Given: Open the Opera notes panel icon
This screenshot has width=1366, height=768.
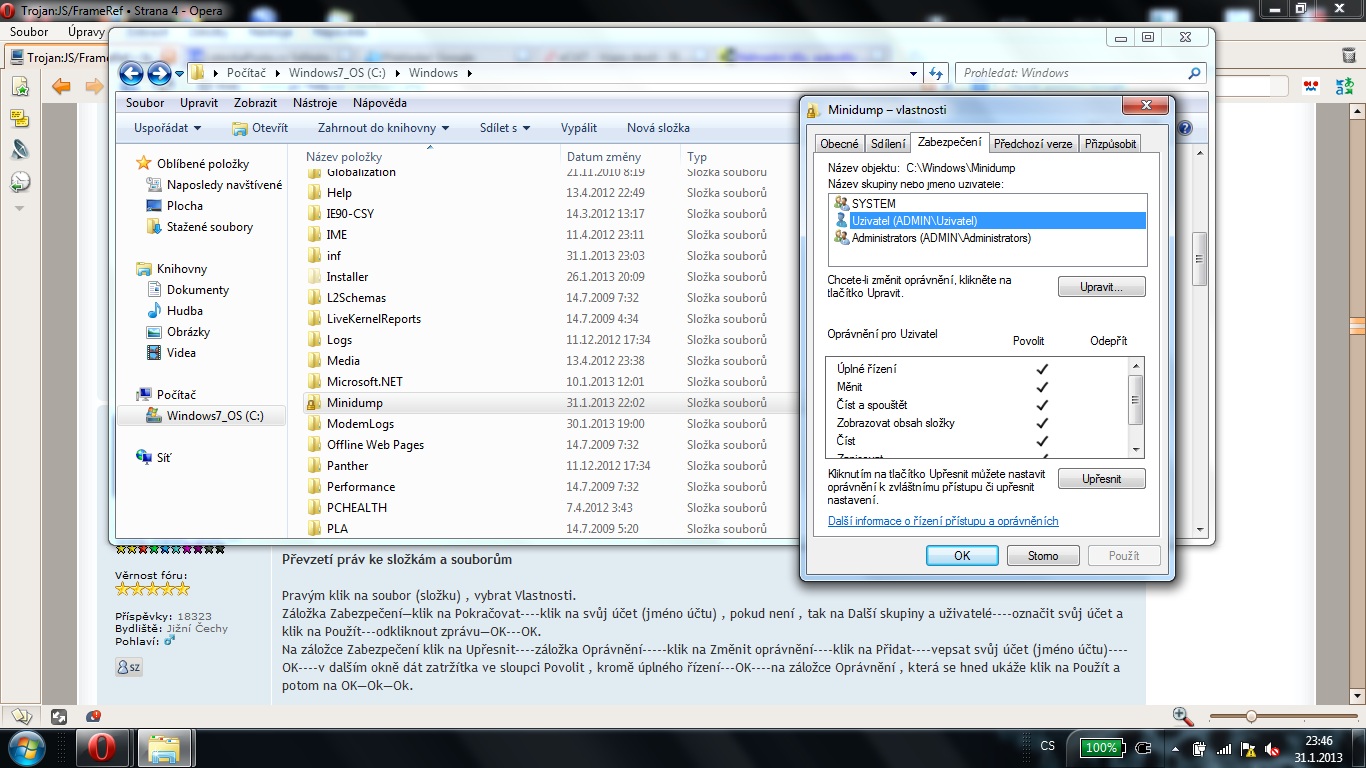Looking at the screenshot, I should pyautogui.click(x=19, y=119).
